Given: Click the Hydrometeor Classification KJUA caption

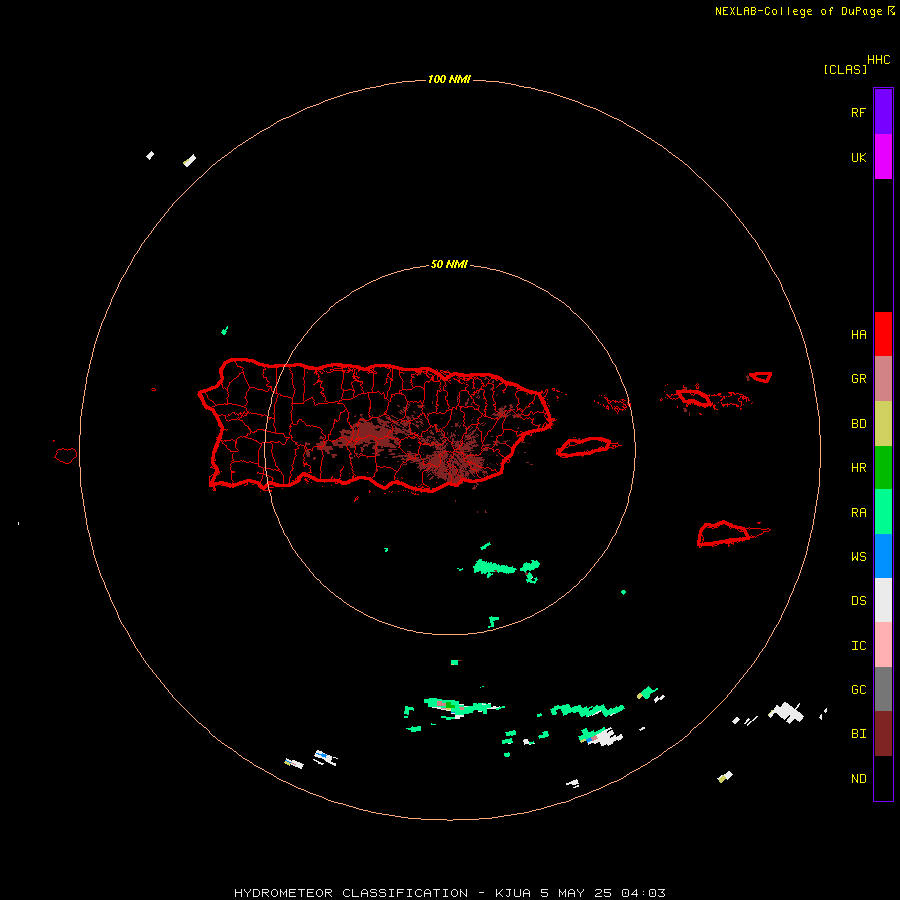Looking at the screenshot, I should tap(449, 893).
